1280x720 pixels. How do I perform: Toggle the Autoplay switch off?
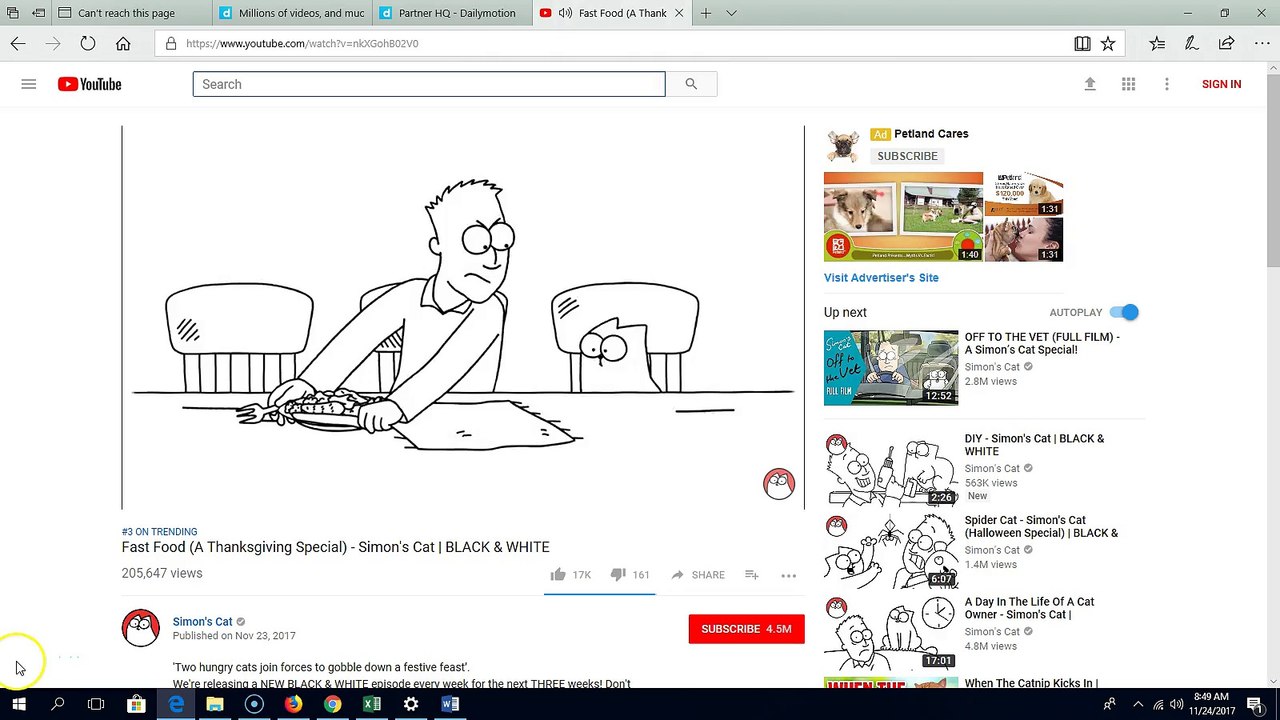click(1124, 312)
